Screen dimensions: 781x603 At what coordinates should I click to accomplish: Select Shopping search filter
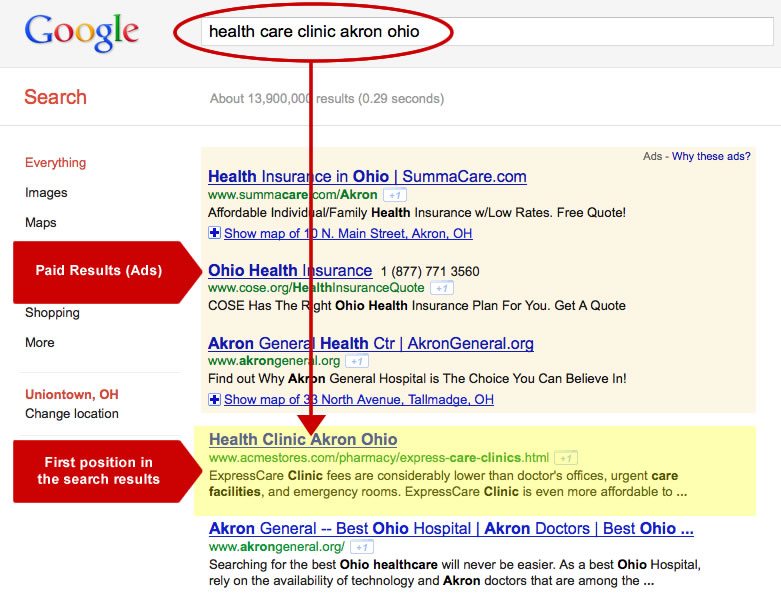[x=52, y=312]
